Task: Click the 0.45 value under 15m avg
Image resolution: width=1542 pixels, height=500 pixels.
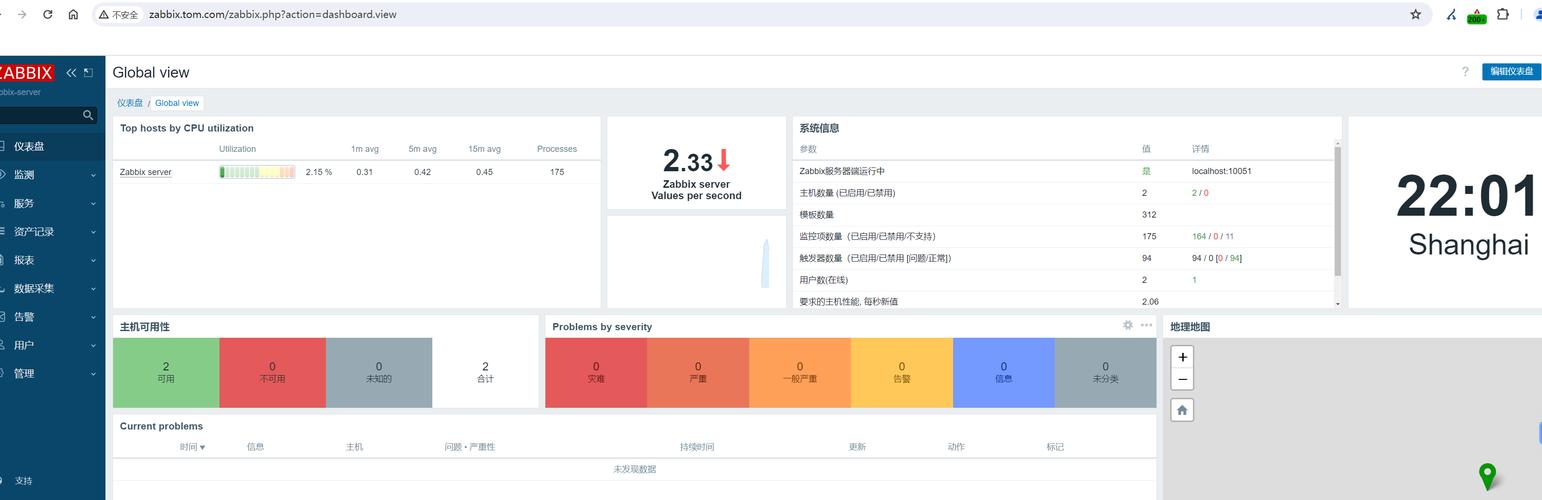Action: [x=484, y=172]
